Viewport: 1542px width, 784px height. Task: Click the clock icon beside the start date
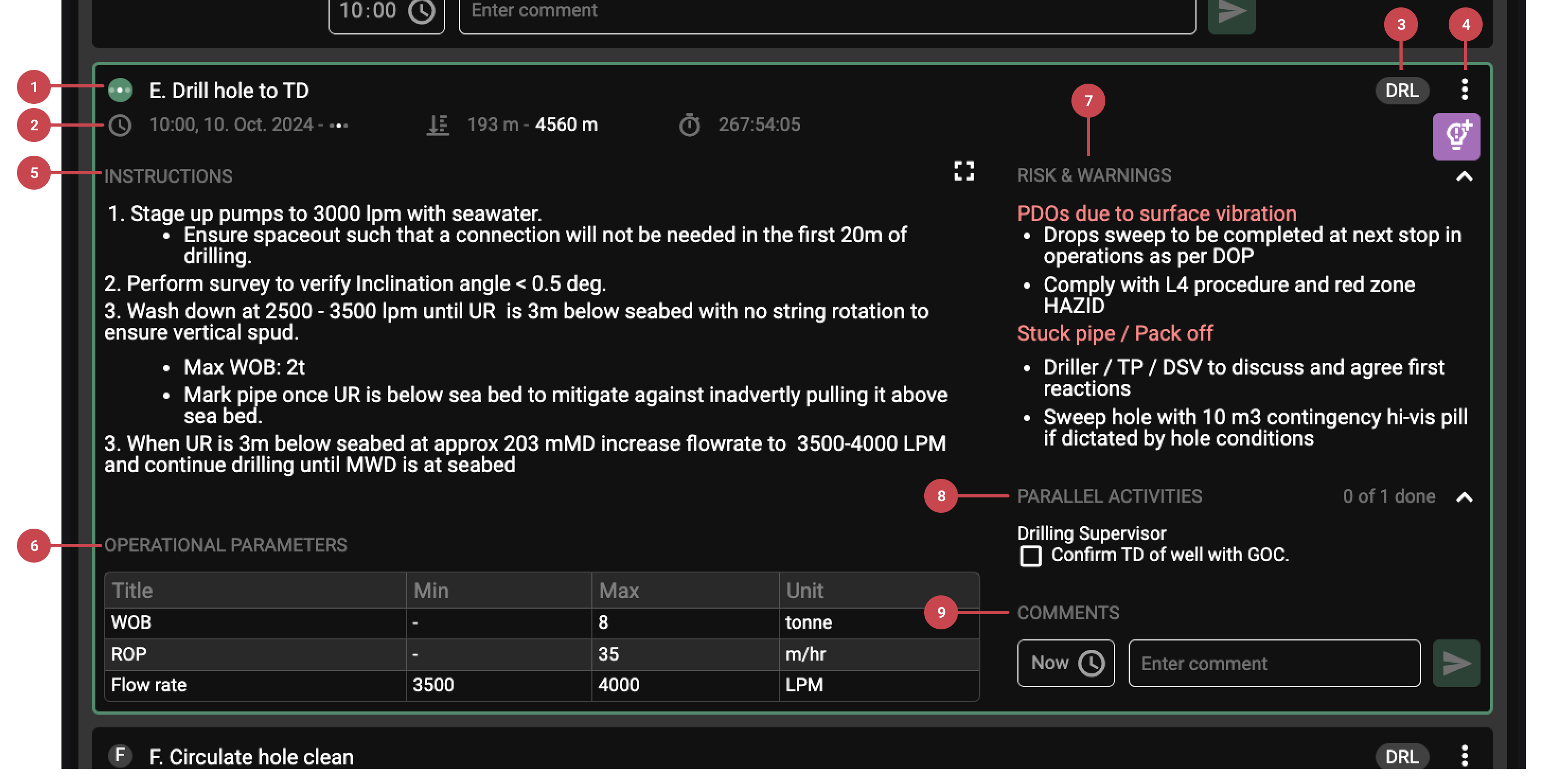[x=120, y=125]
